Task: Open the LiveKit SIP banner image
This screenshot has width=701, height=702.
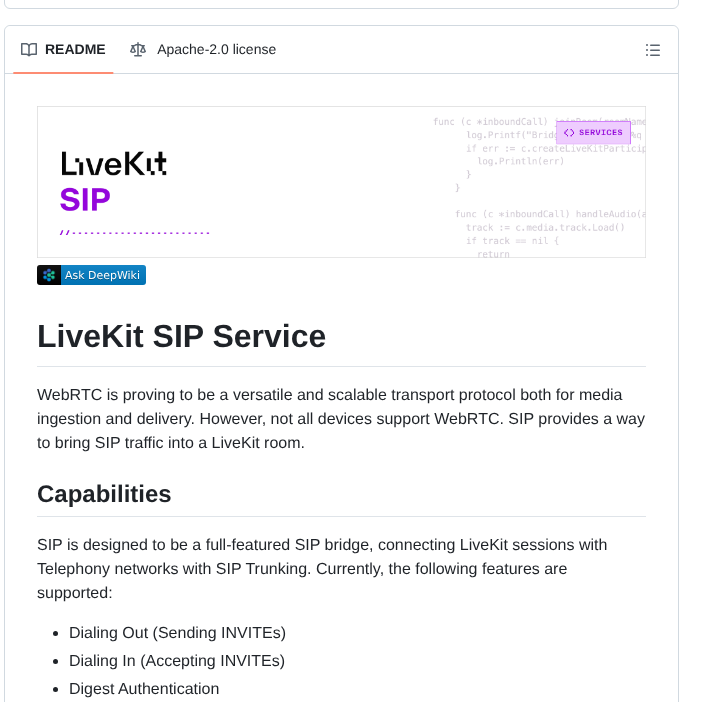Action: [341, 182]
